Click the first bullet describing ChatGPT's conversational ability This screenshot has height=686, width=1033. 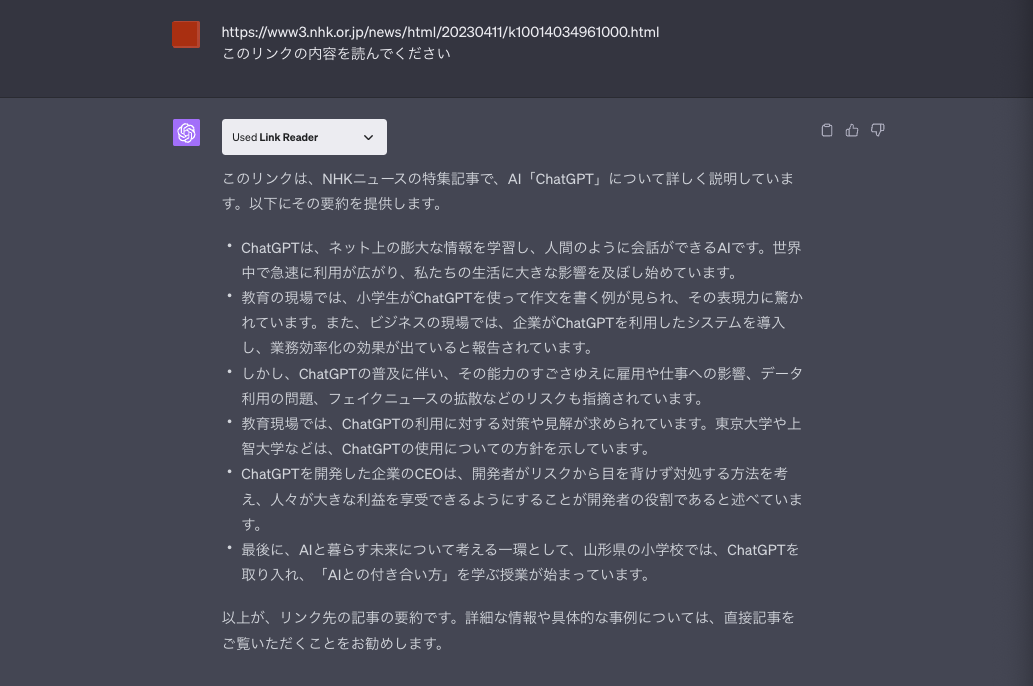520,260
